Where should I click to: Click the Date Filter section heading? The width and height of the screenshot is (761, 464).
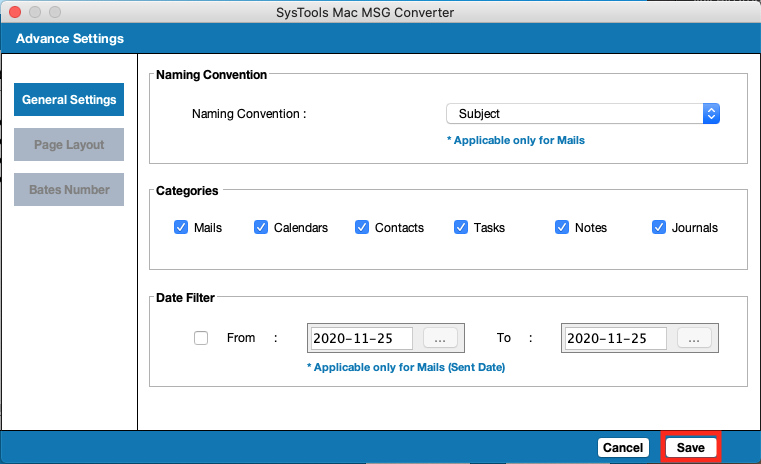tap(185, 298)
